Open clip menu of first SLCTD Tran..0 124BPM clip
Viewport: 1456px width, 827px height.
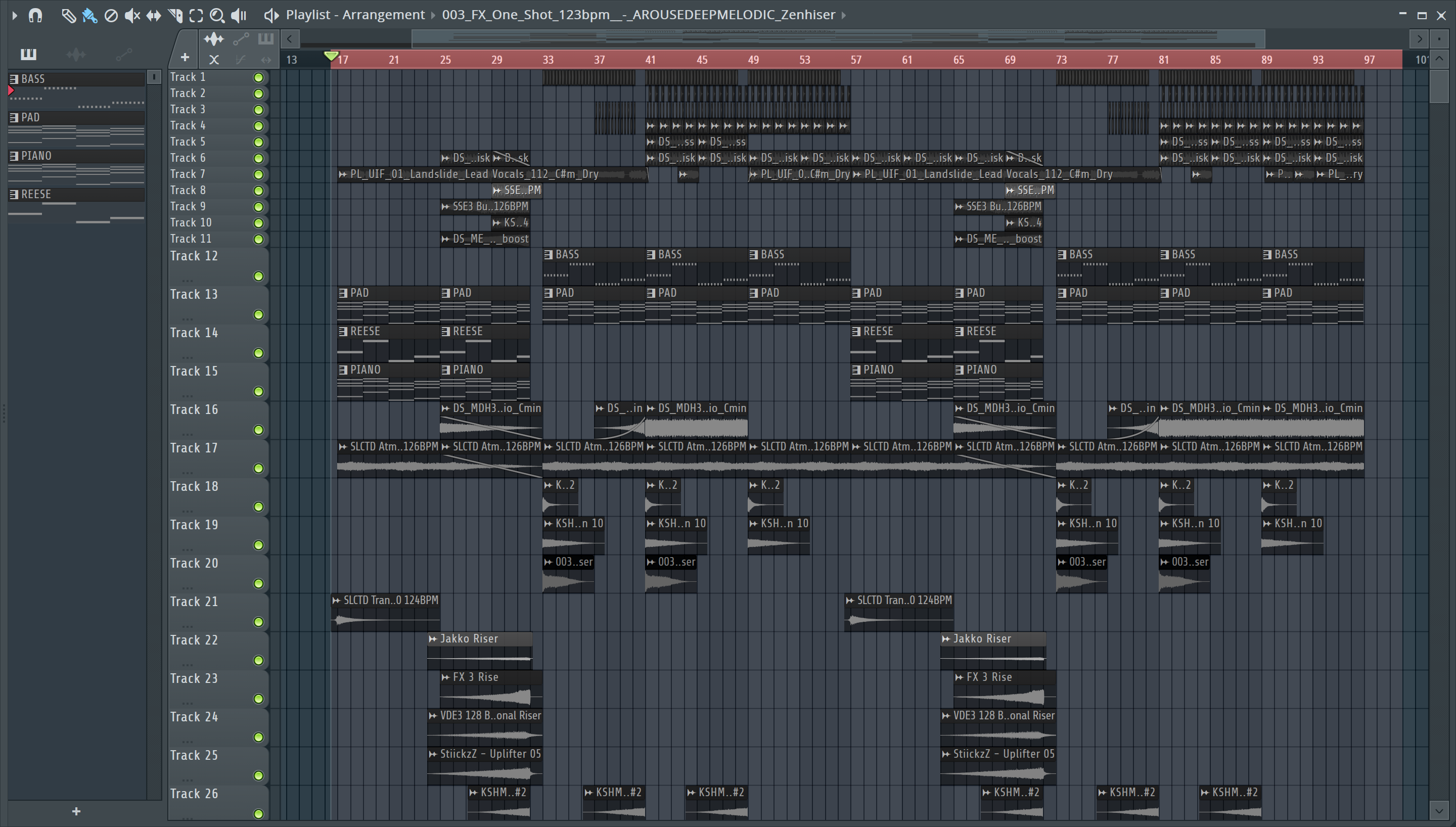(x=337, y=601)
